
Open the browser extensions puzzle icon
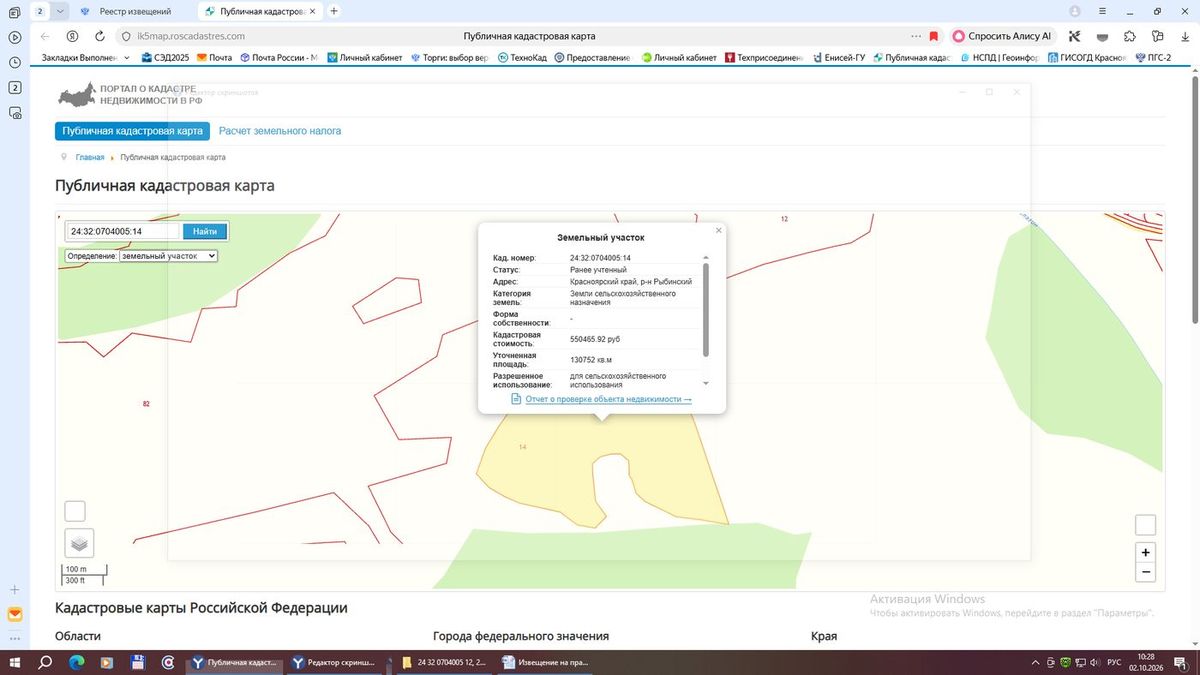[1129, 36]
